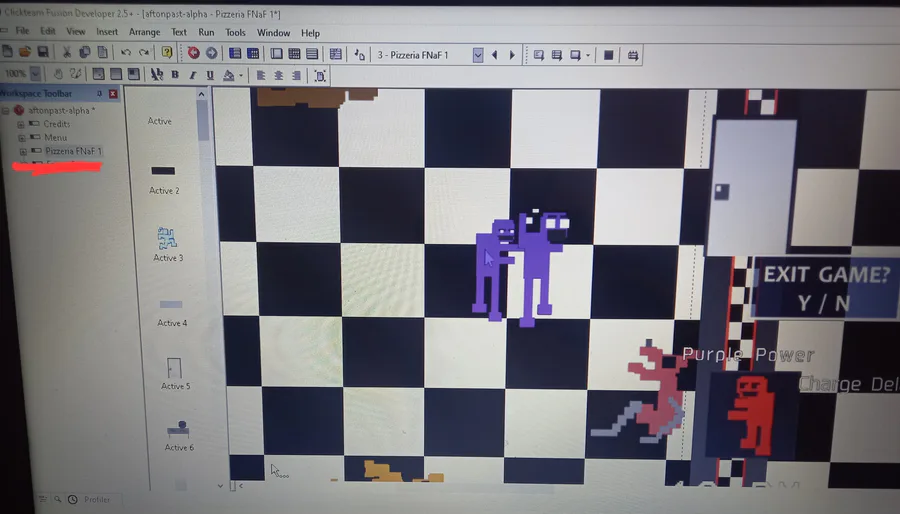Click the Build and Run icon at toolbar end
Screen dimensions: 900x514
pos(633,56)
